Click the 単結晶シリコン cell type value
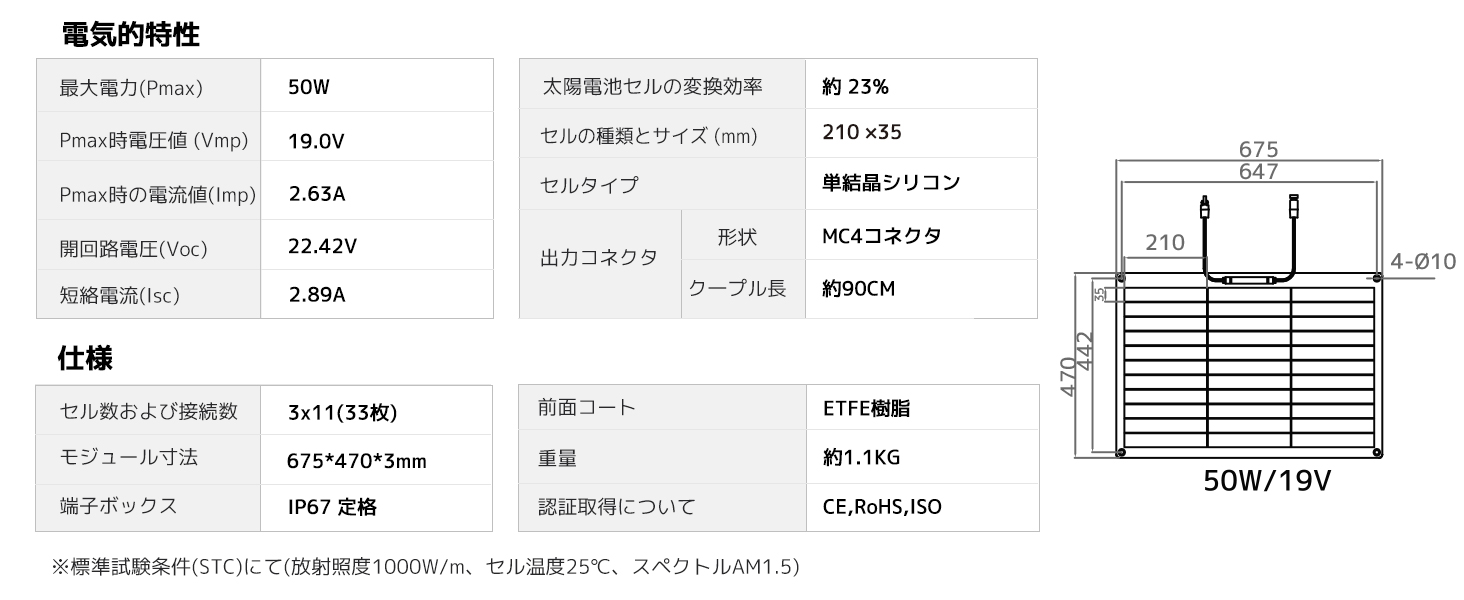Viewport: 1464px width, 600px height. coord(890,183)
